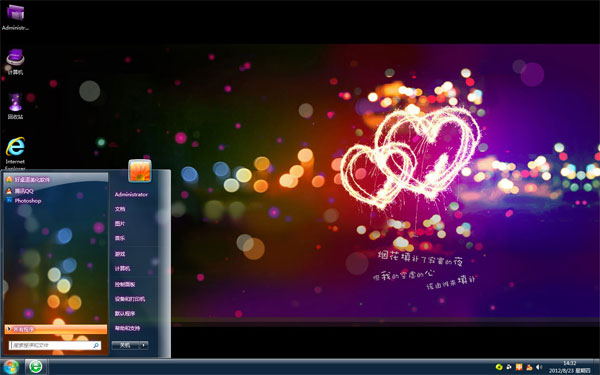Viewport: 600px width, 375px height.
Task: Click the magnifier icon in search box
Action: [x=96, y=345]
